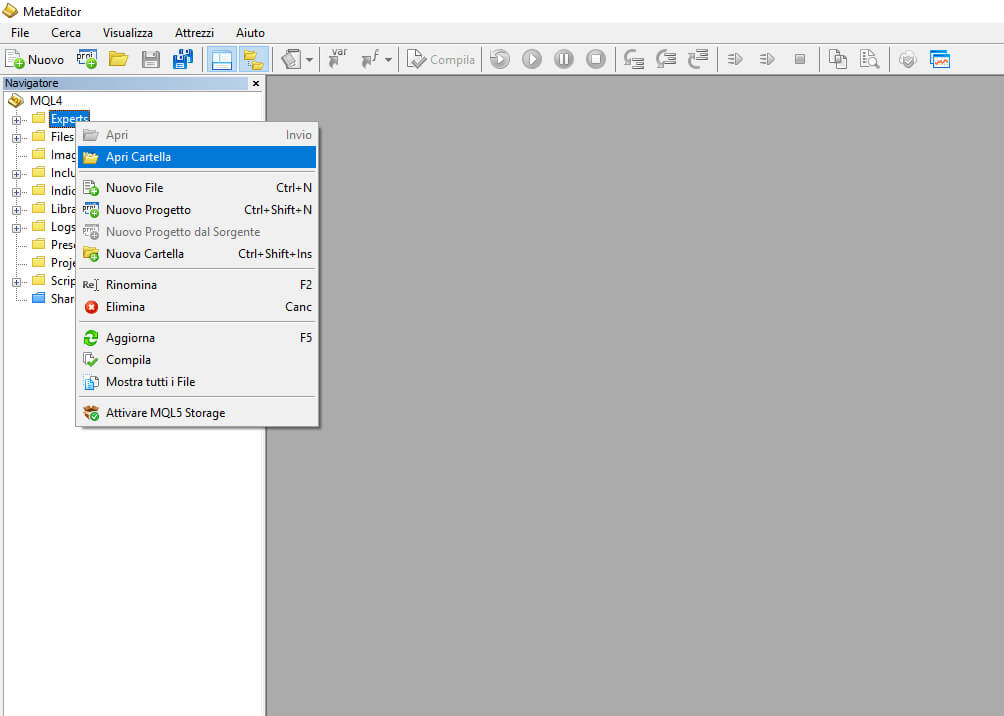Expand the Experts folder node

pyautogui.click(x=16, y=120)
